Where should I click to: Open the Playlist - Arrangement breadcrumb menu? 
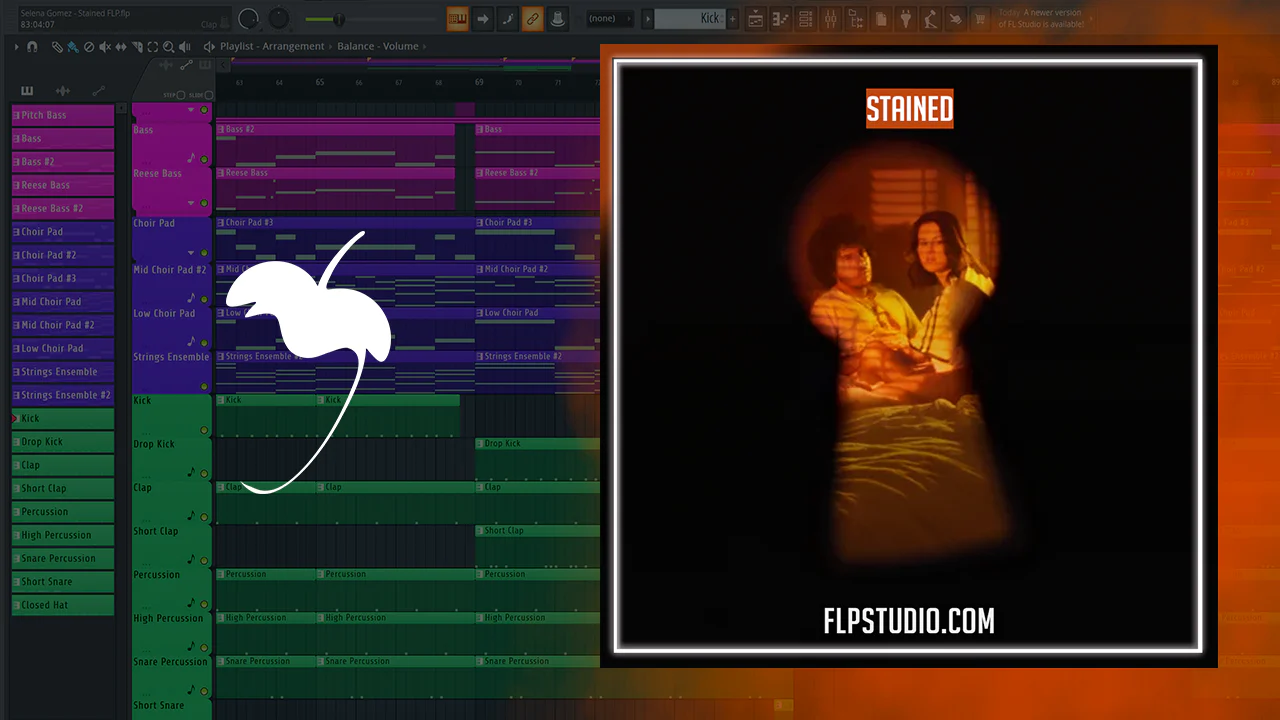point(272,46)
